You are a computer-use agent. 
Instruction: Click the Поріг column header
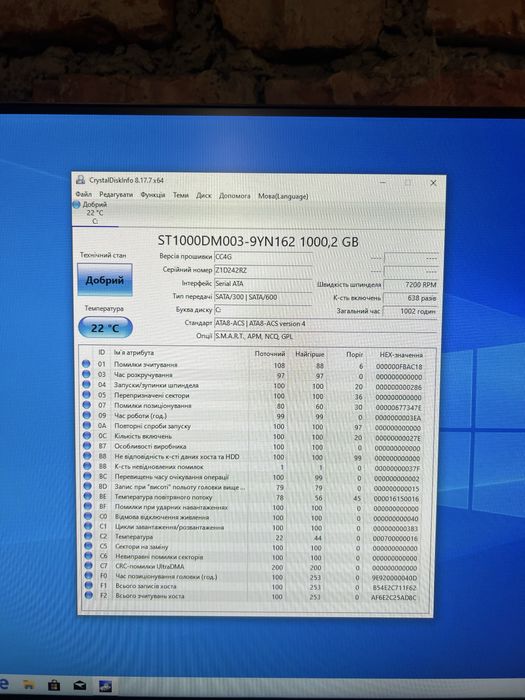tap(354, 354)
